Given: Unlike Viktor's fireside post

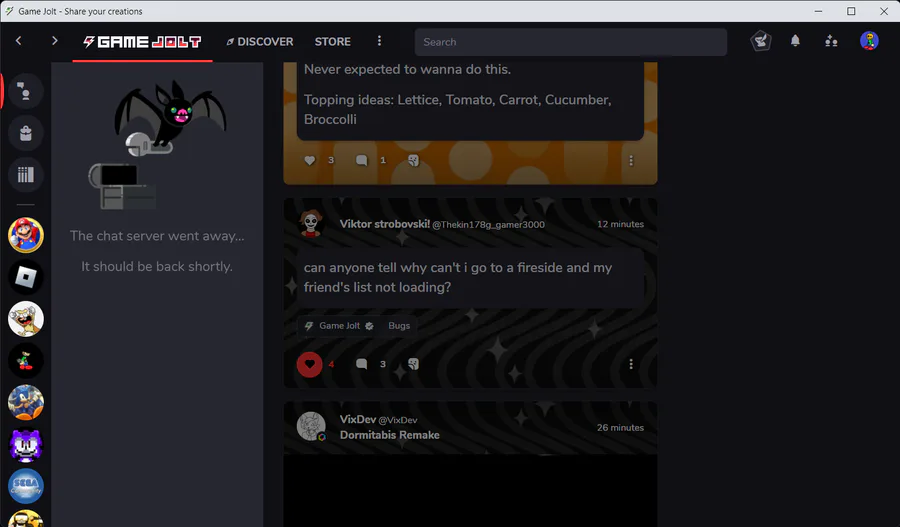Looking at the screenshot, I should point(309,364).
